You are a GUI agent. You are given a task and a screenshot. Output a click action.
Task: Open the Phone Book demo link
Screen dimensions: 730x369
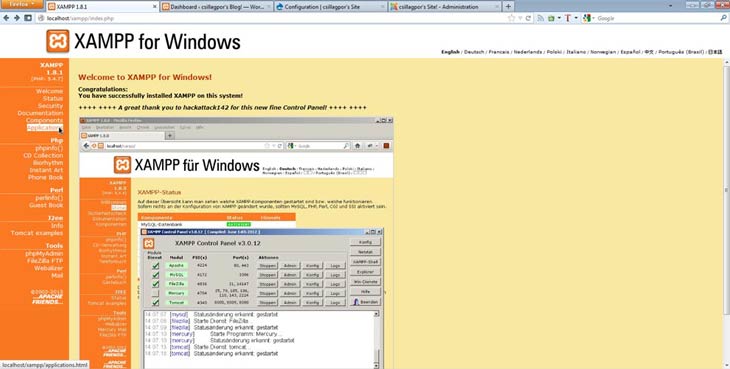point(46,177)
